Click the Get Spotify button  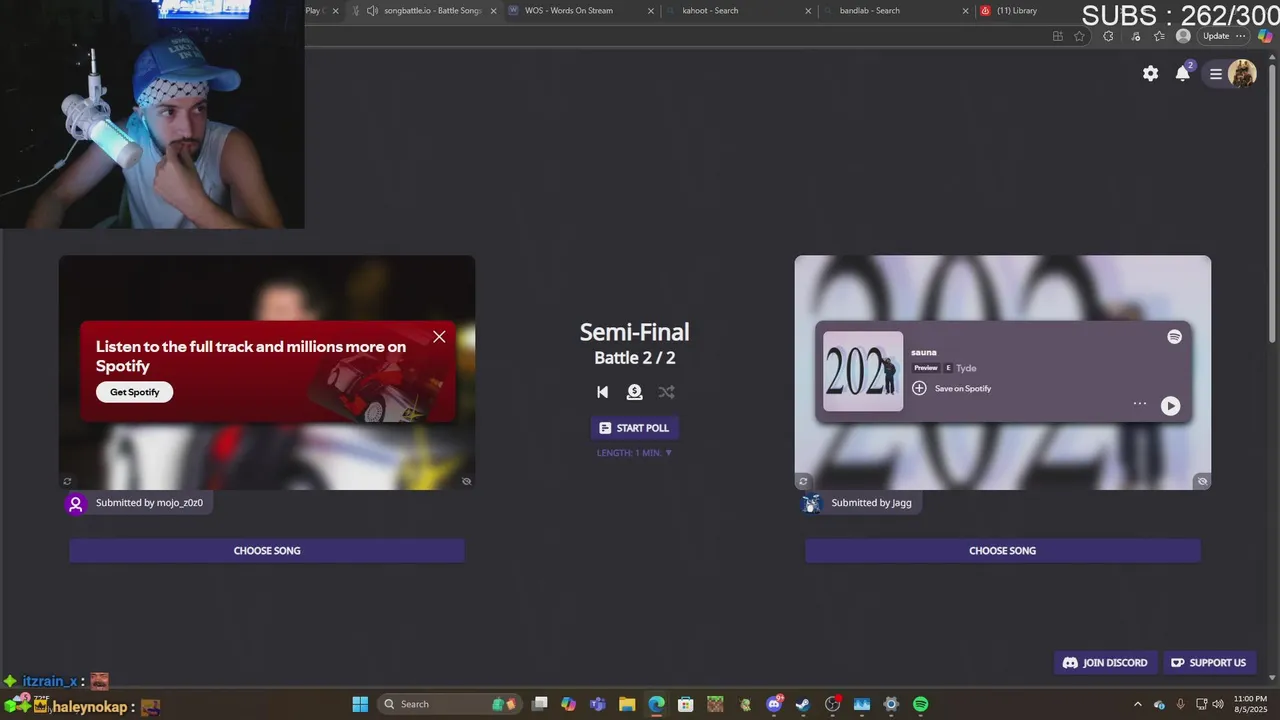(x=135, y=392)
